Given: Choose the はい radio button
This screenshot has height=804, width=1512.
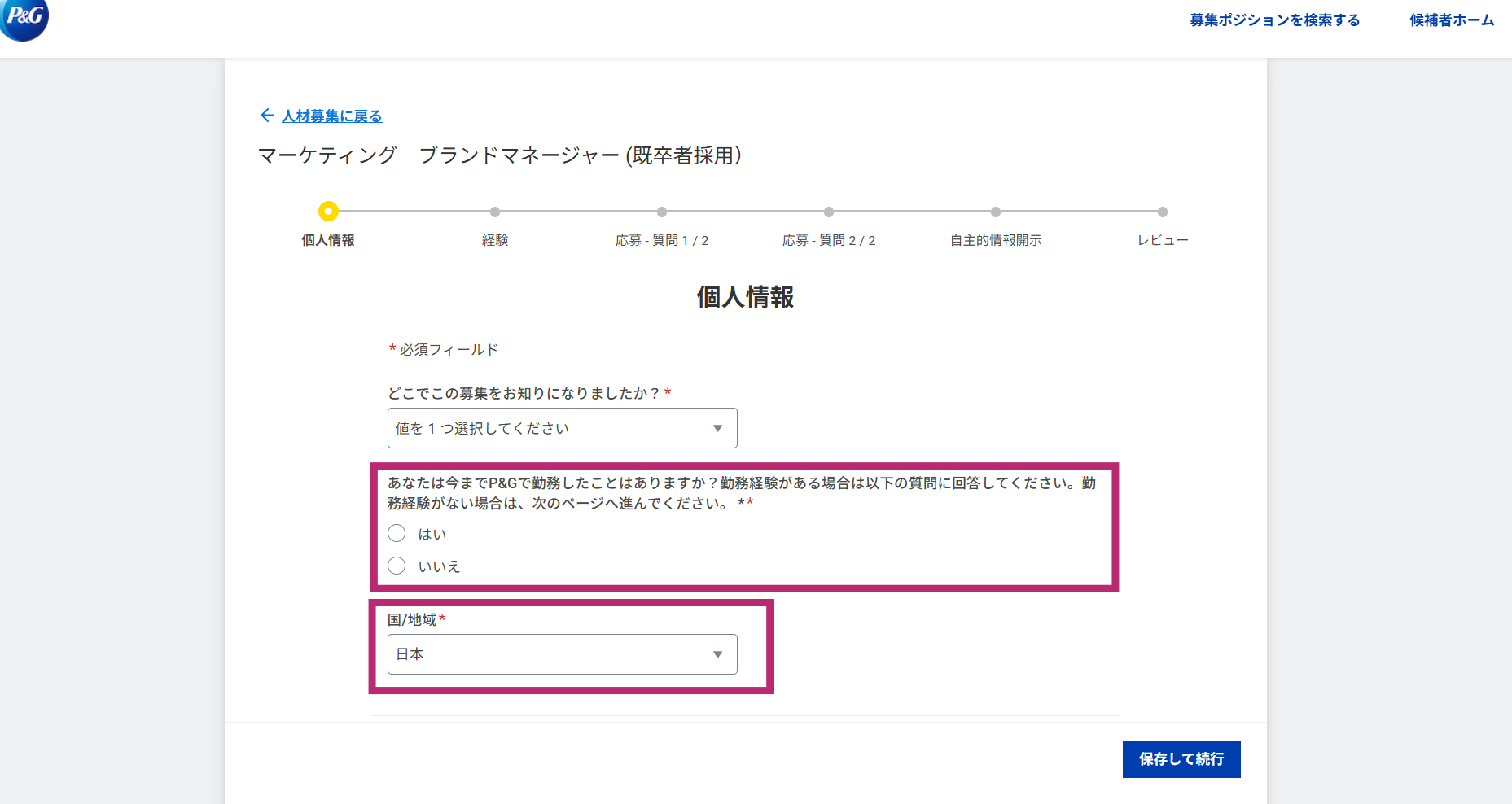Looking at the screenshot, I should click(x=397, y=533).
